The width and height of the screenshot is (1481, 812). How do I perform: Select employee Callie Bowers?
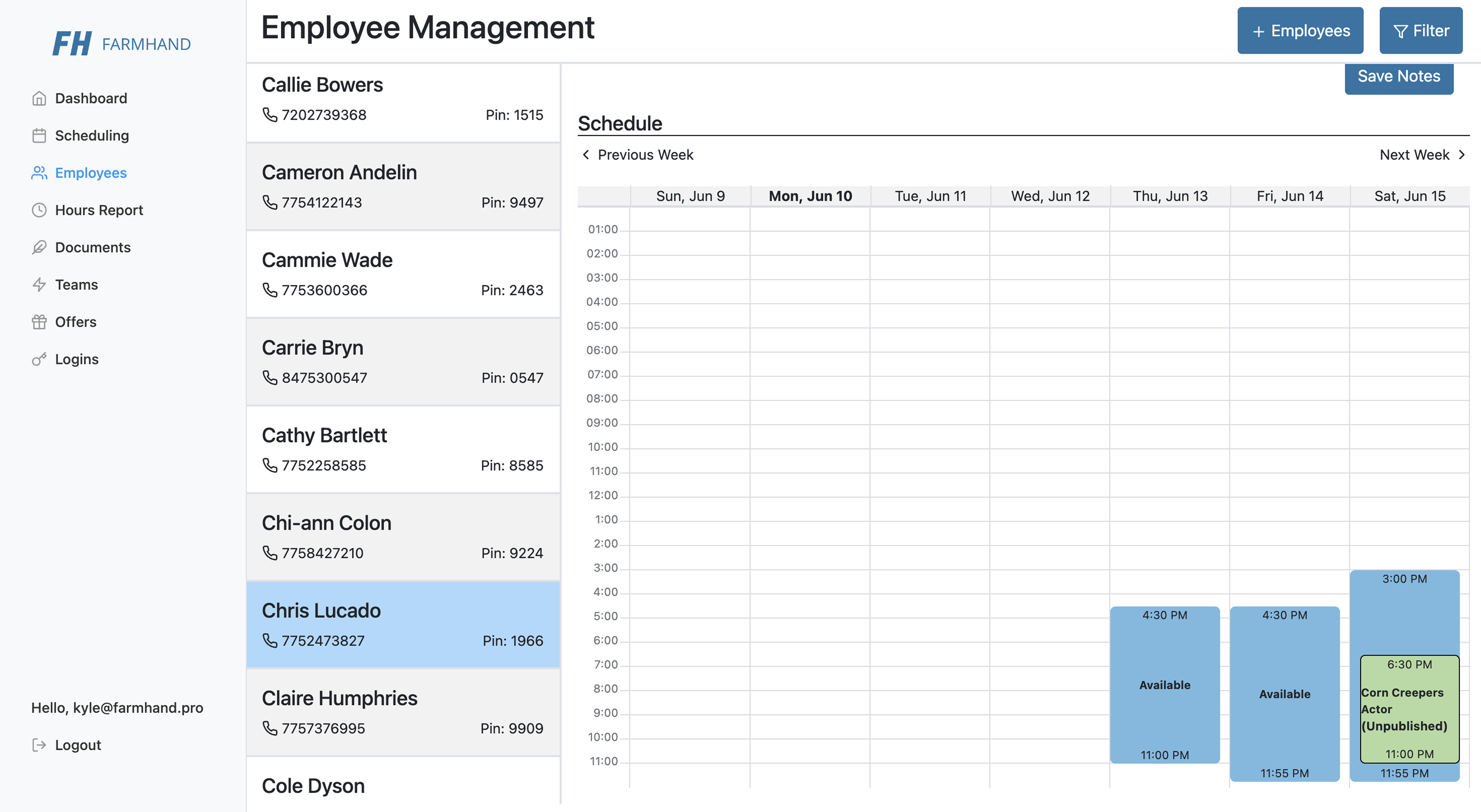tap(403, 103)
